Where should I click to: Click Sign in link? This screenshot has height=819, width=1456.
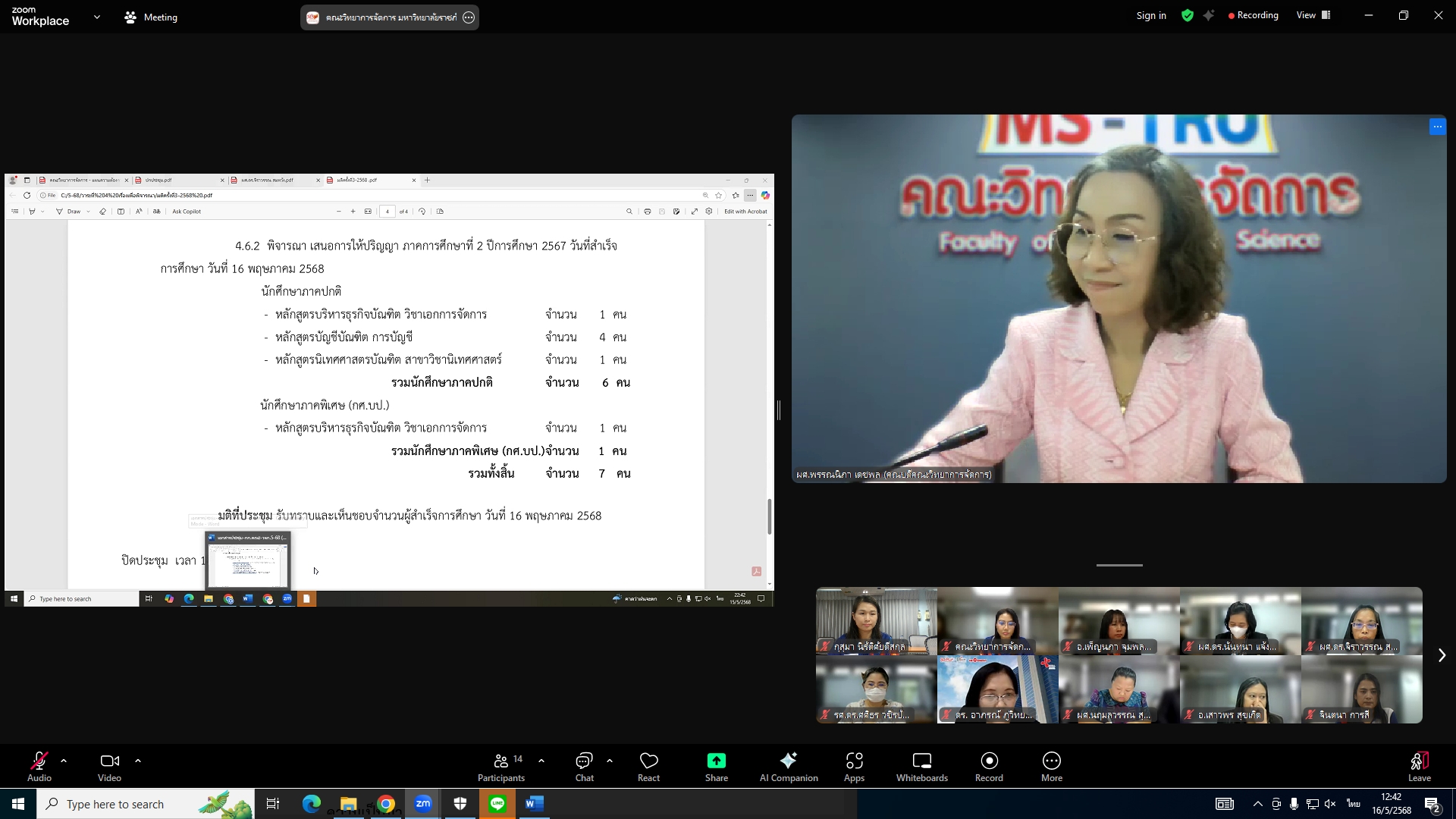point(1150,15)
